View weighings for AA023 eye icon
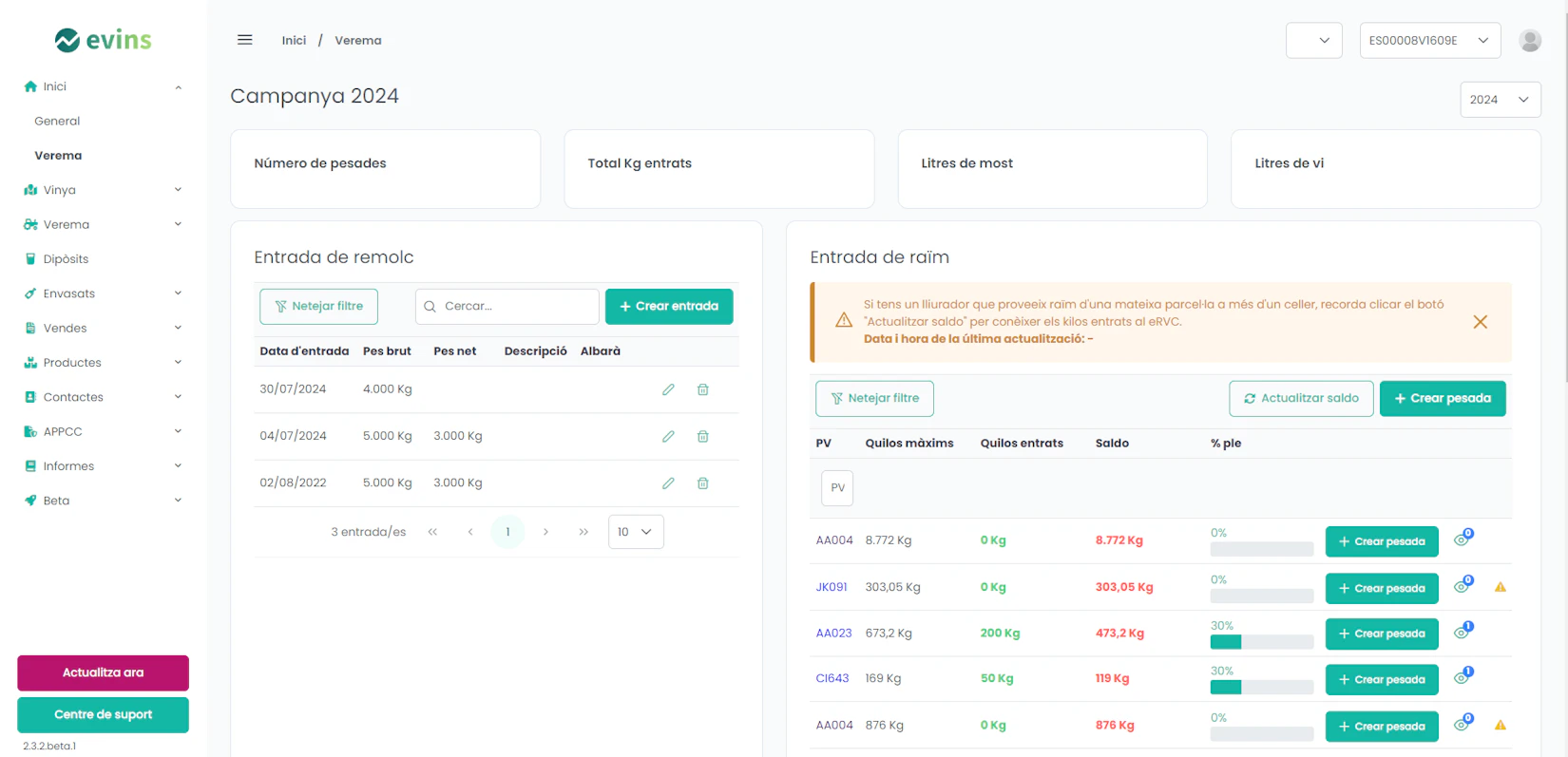The height and width of the screenshot is (757, 1568). tap(1462, 633)
